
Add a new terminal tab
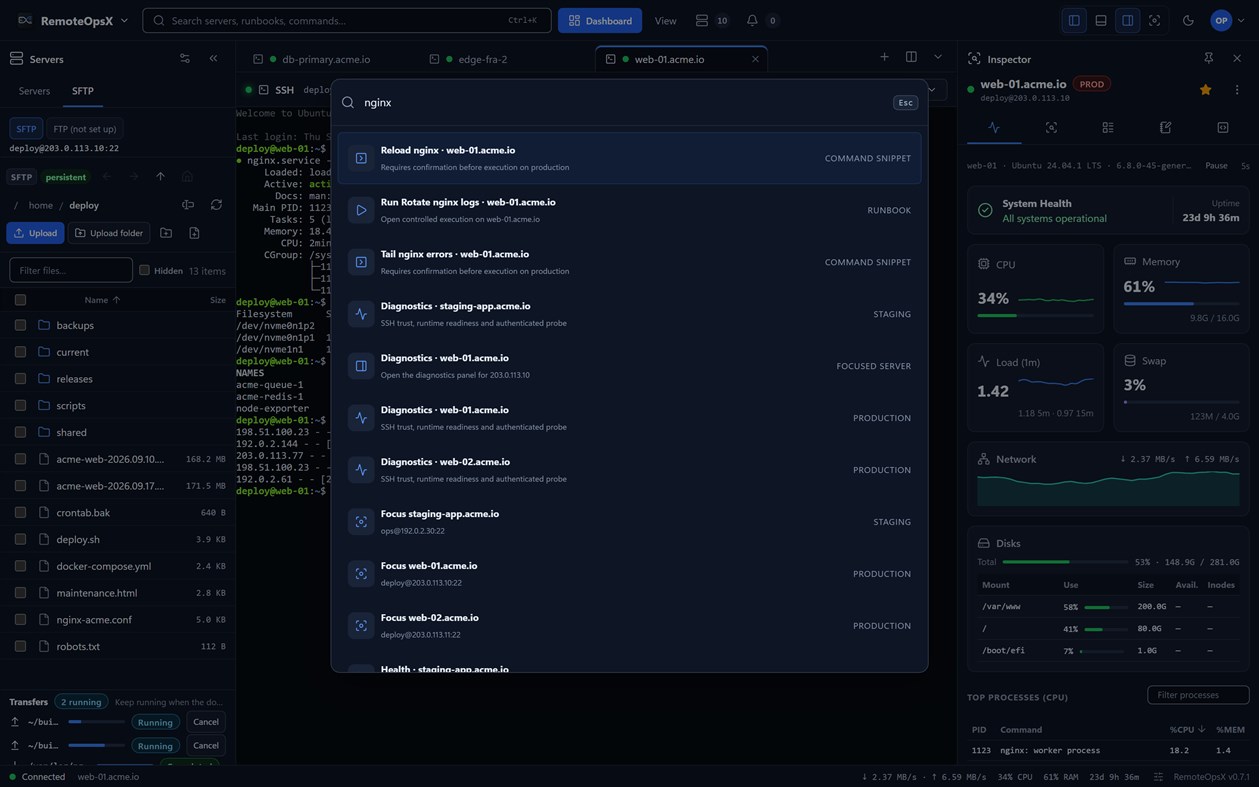tap(884, 57)
